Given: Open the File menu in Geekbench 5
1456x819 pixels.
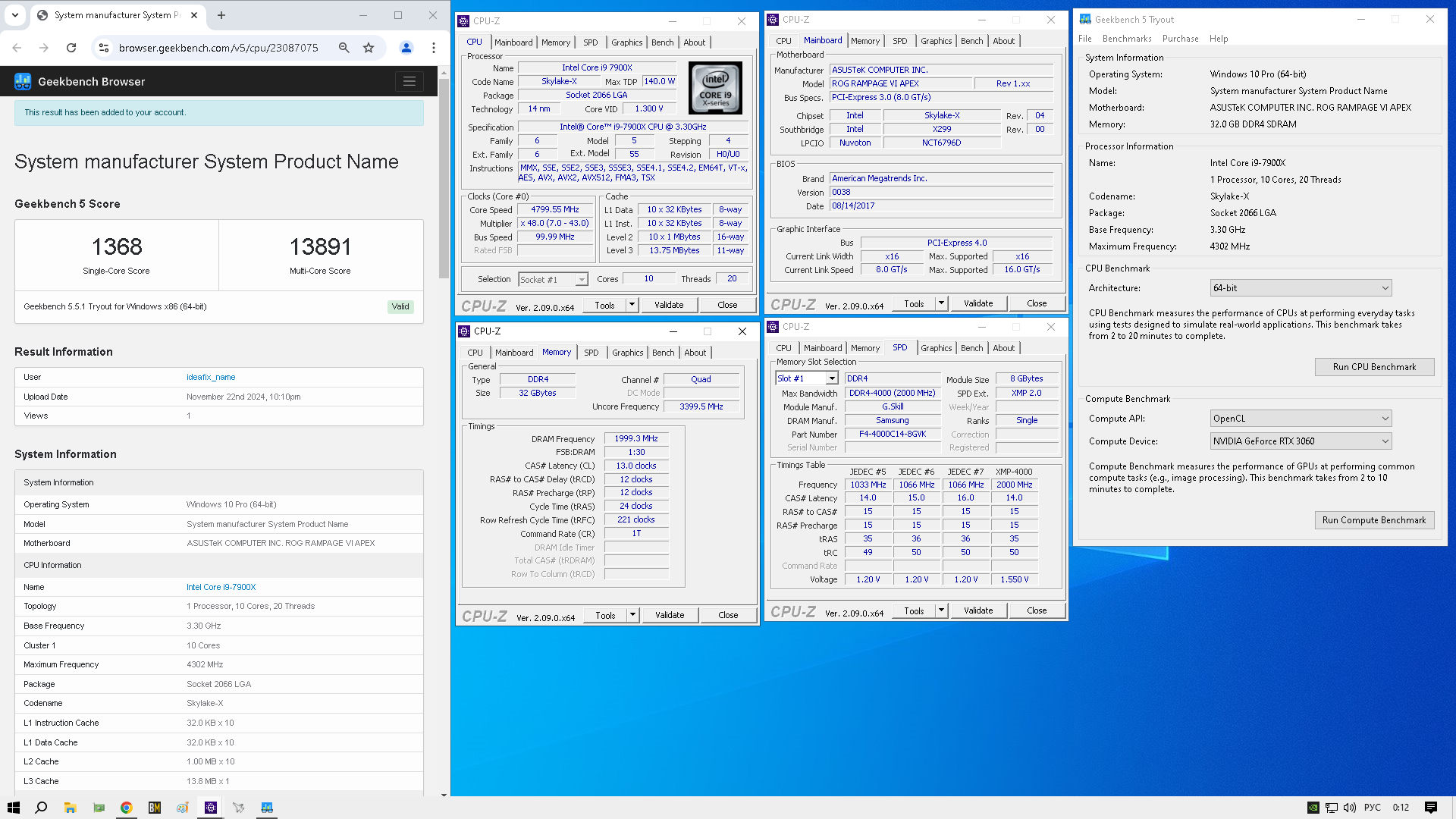Looking at the screenshot, I should click(x=1085, y=39).
